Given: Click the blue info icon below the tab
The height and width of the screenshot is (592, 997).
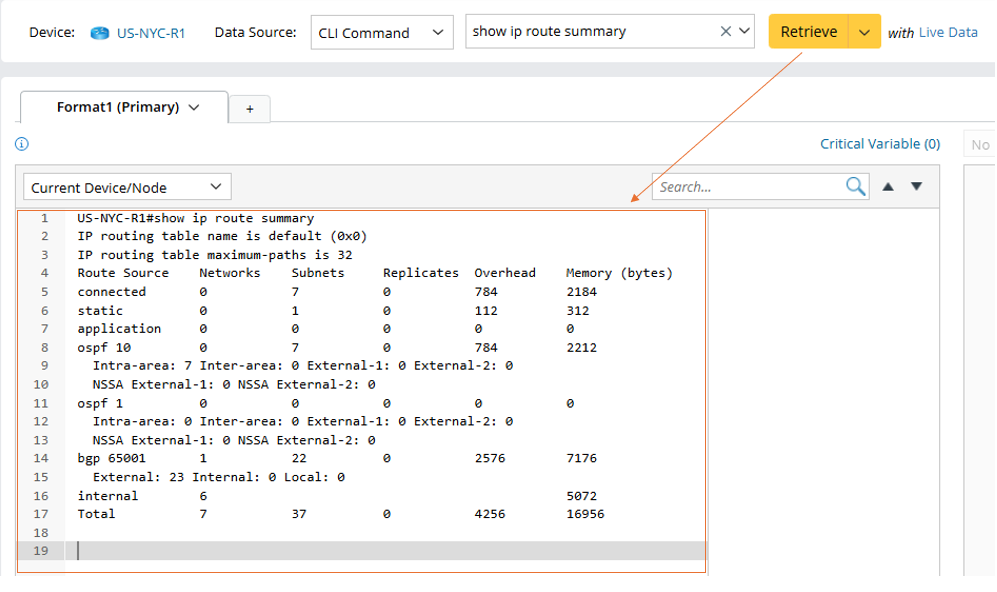Looking at the screenshot, I should click(22, 144).
